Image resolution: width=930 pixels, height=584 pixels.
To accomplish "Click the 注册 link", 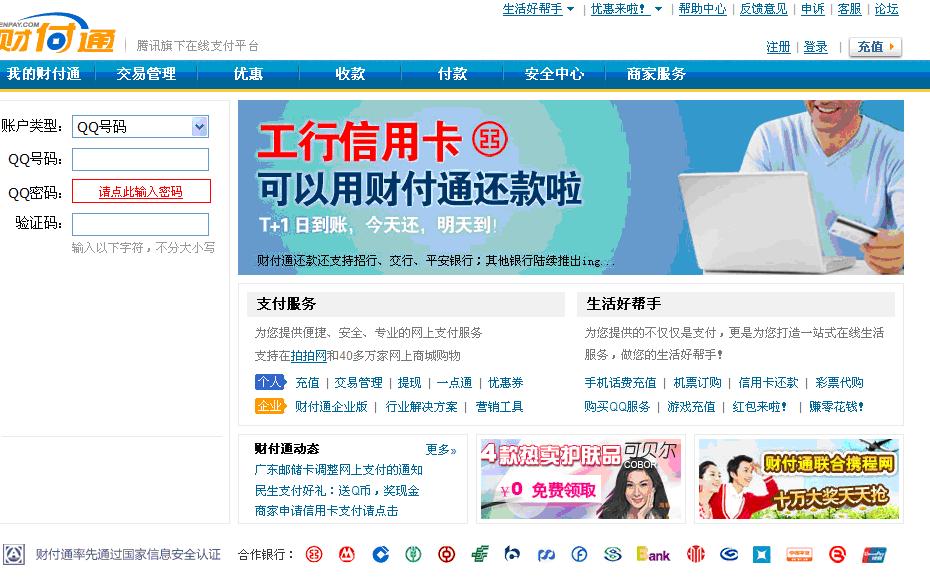I will 778,47.
